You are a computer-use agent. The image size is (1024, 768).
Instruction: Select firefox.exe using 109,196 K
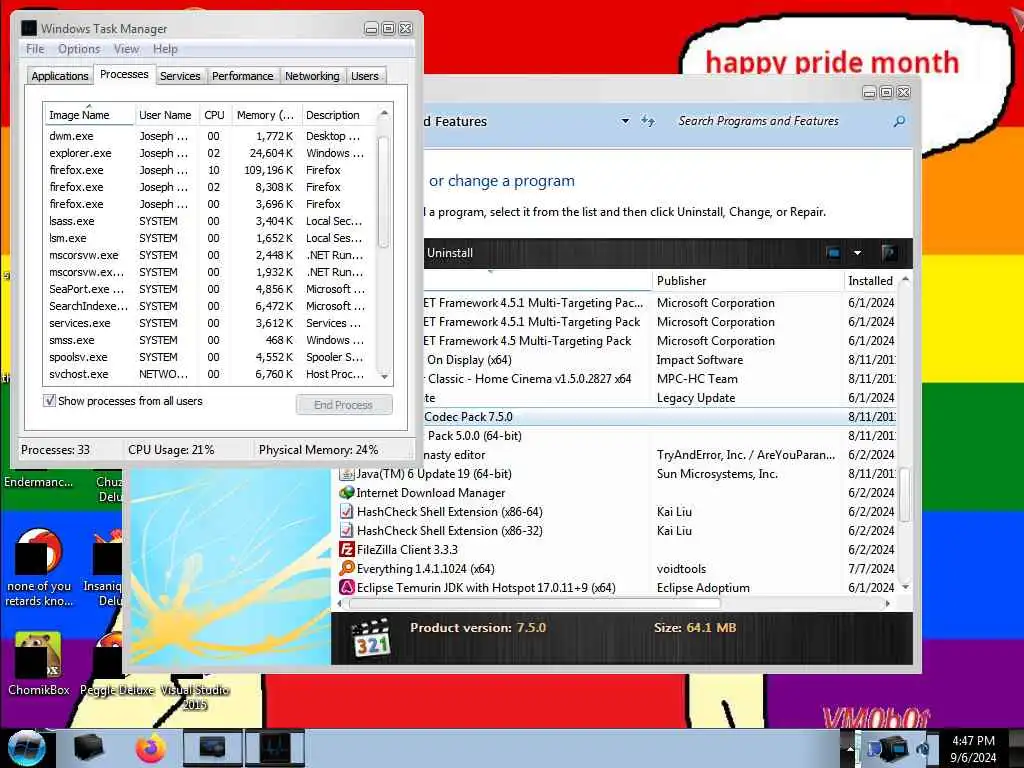[x=209, y=170]
